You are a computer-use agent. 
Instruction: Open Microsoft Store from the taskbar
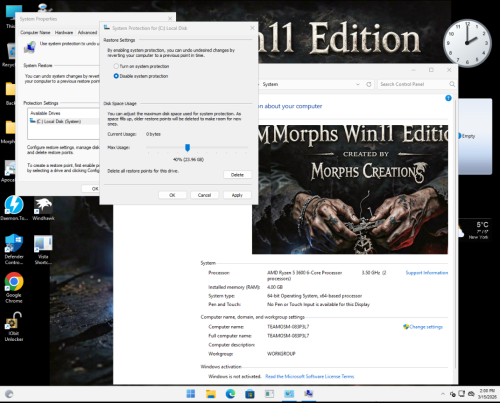(250, 394)
